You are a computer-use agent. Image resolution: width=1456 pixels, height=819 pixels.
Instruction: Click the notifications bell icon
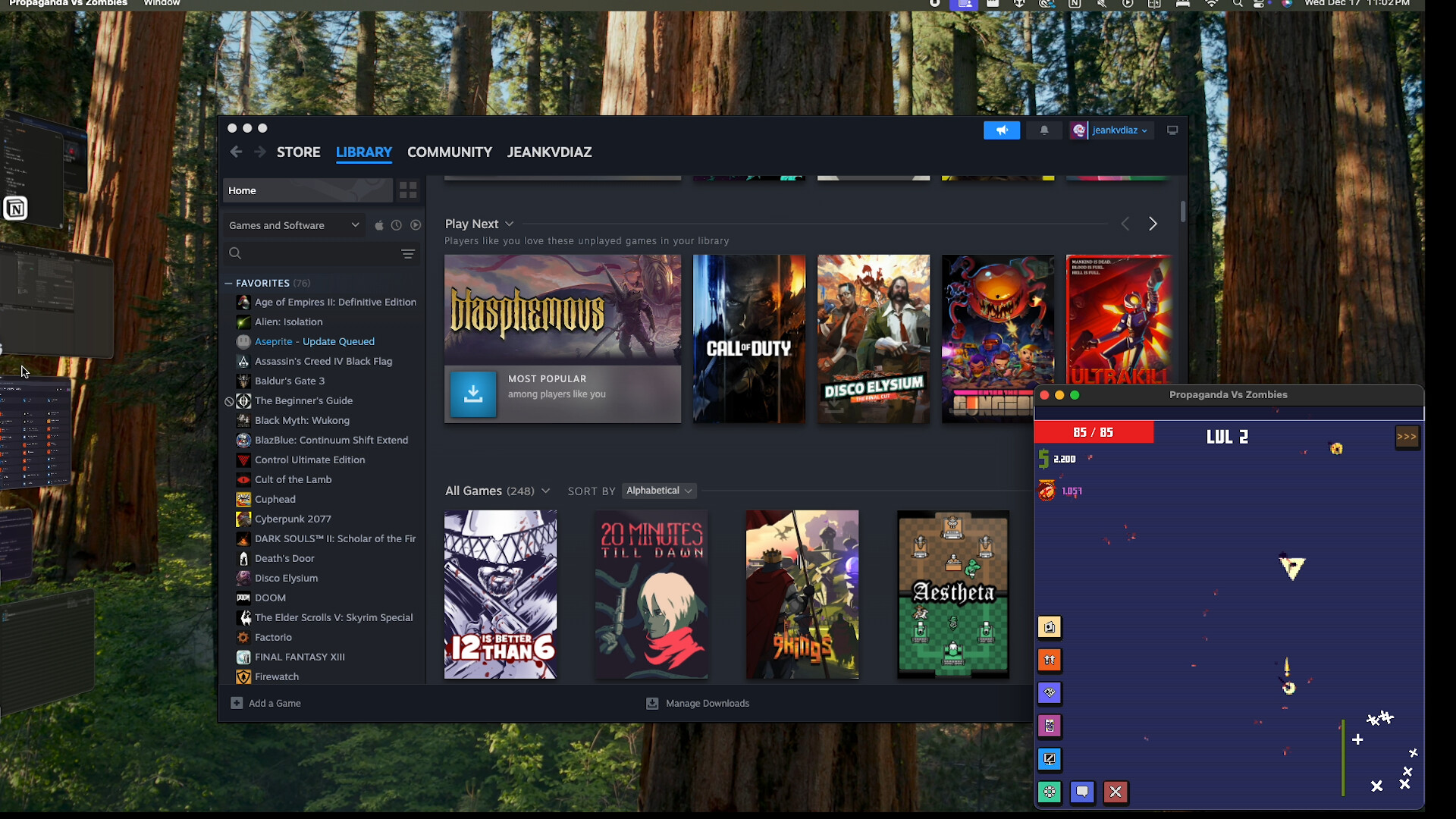pyautogui.click(x=1044, y=130)
